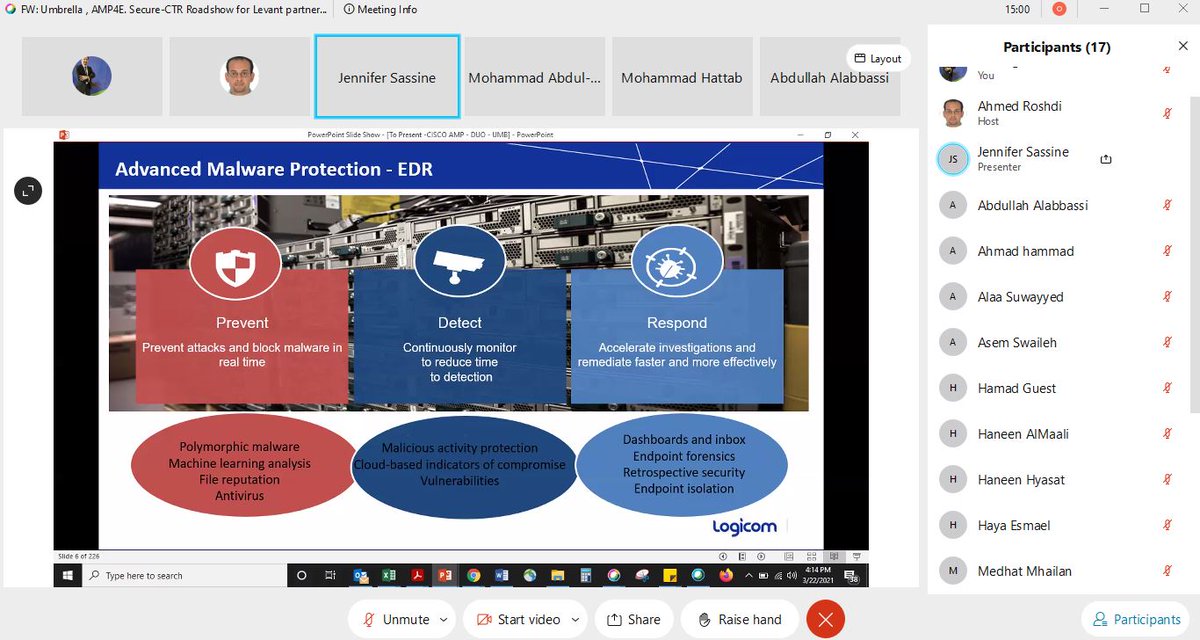Click the red leave meeting button
Viewport: 1200px width, 640px height.
825,620
